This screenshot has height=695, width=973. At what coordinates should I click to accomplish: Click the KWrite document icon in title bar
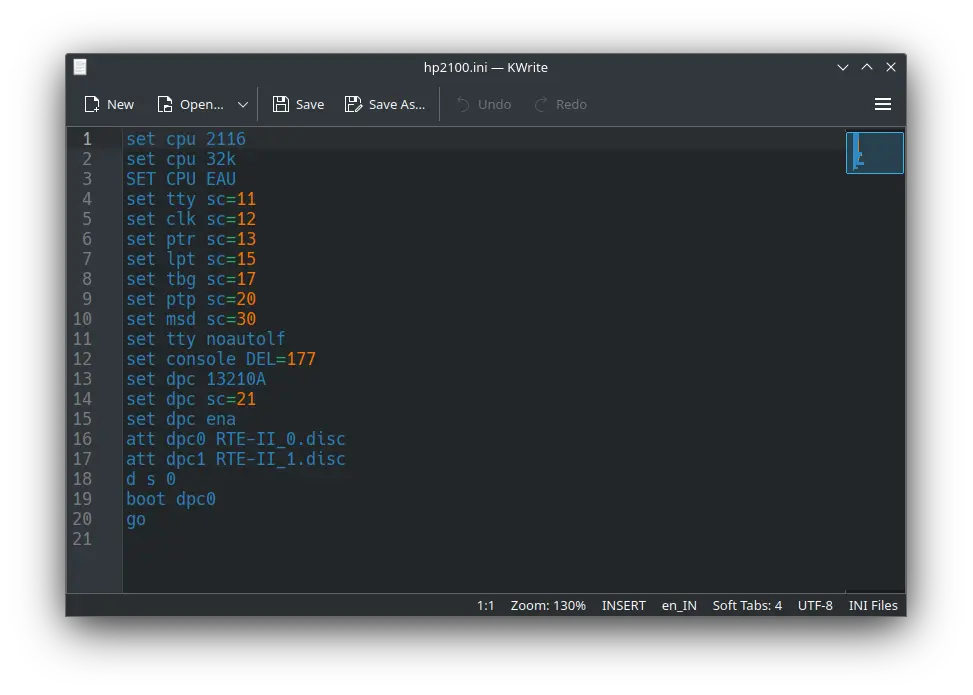tap(80, 67)
